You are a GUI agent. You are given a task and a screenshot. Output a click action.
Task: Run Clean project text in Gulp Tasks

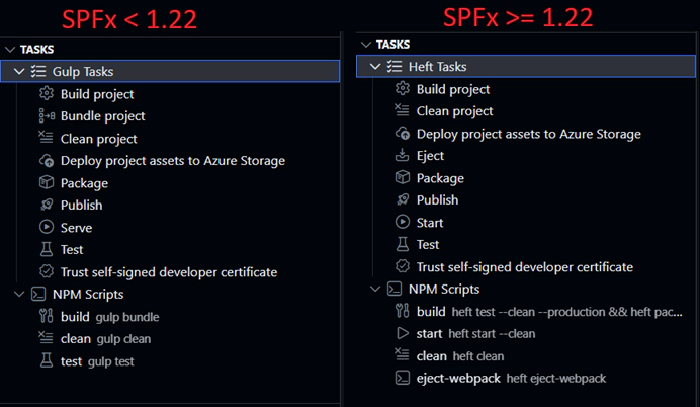click(x=99, y=139)
